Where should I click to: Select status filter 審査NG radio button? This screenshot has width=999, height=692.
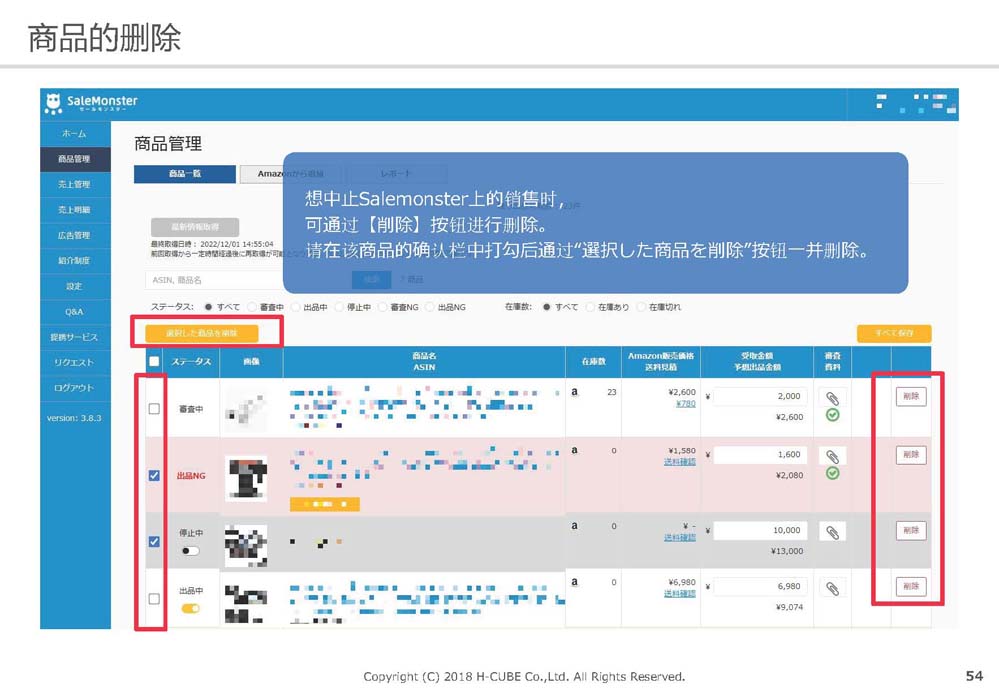[382, 307]
